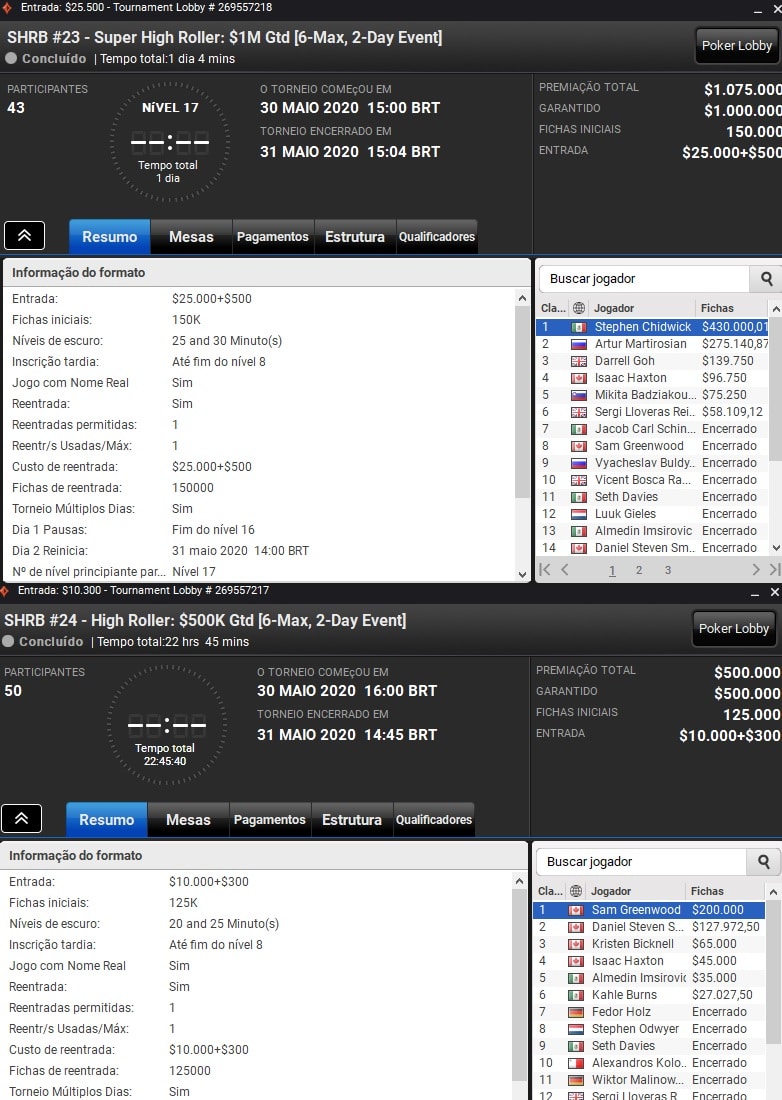
Task: Select Artur Martirosian row
Action: tap(652, 344)
